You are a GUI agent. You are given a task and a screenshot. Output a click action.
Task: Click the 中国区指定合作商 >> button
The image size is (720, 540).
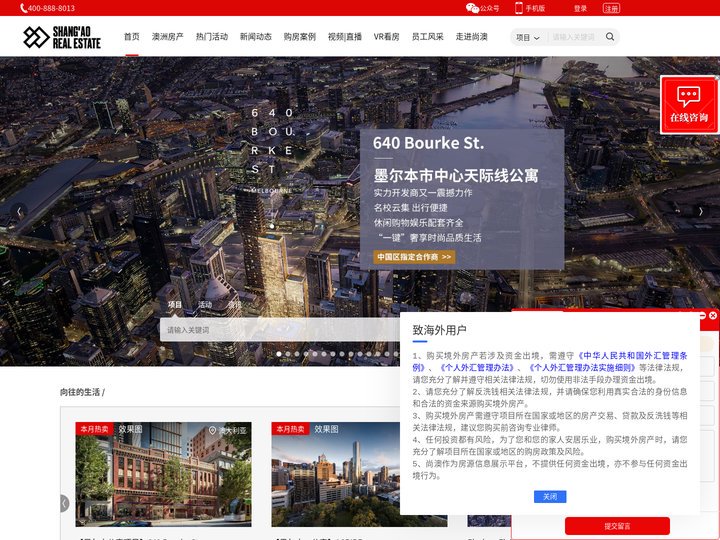click(414, 257)
